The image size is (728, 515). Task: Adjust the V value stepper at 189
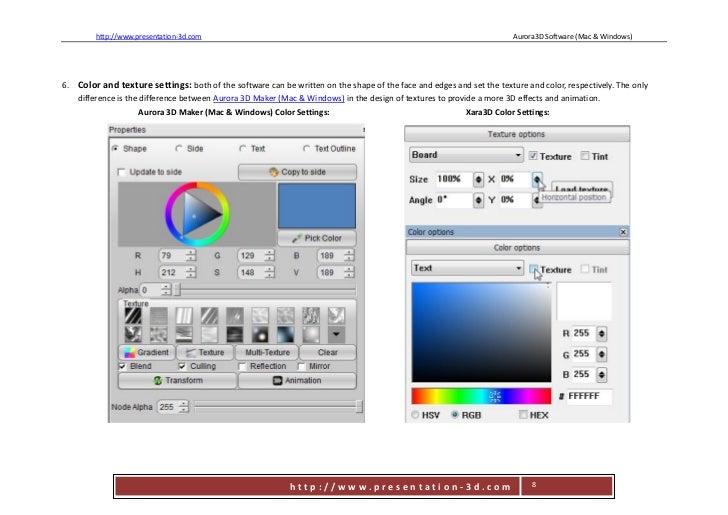(x=349, y=272)
